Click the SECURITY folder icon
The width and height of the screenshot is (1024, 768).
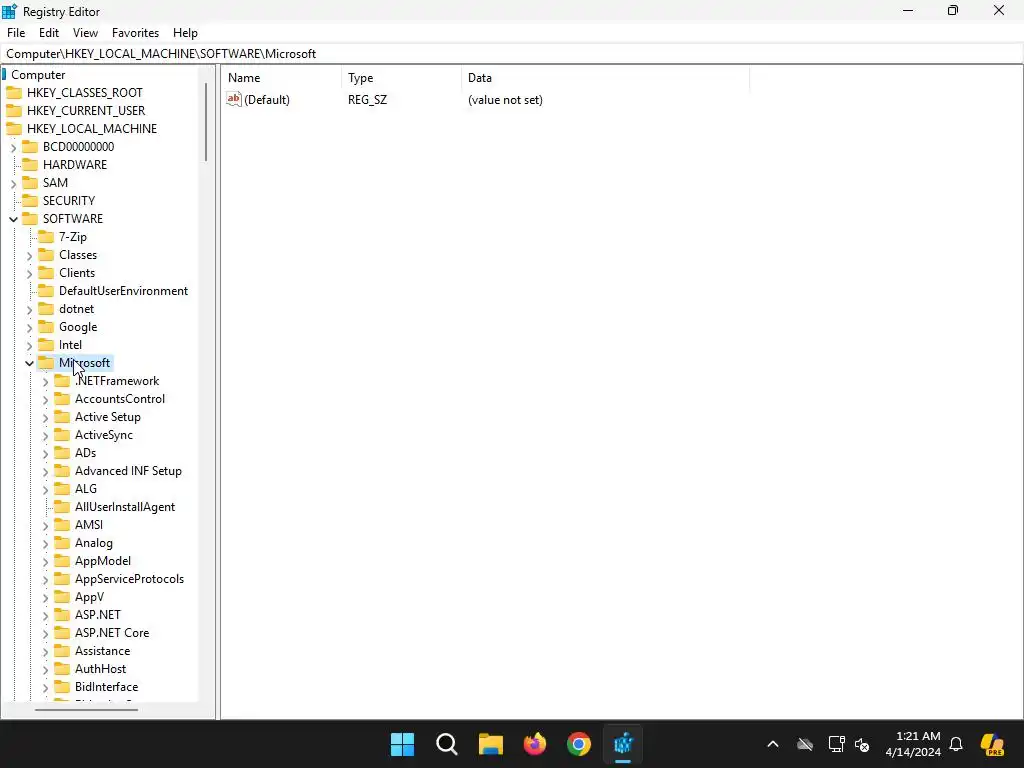click(30, 200)
